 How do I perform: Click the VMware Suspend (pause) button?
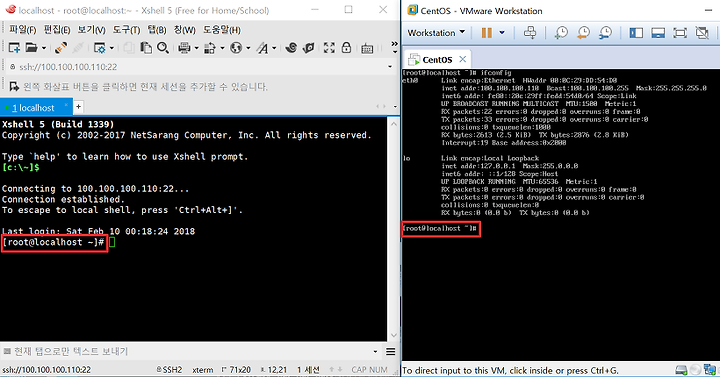pyautogui.click(x=487, y=33)
